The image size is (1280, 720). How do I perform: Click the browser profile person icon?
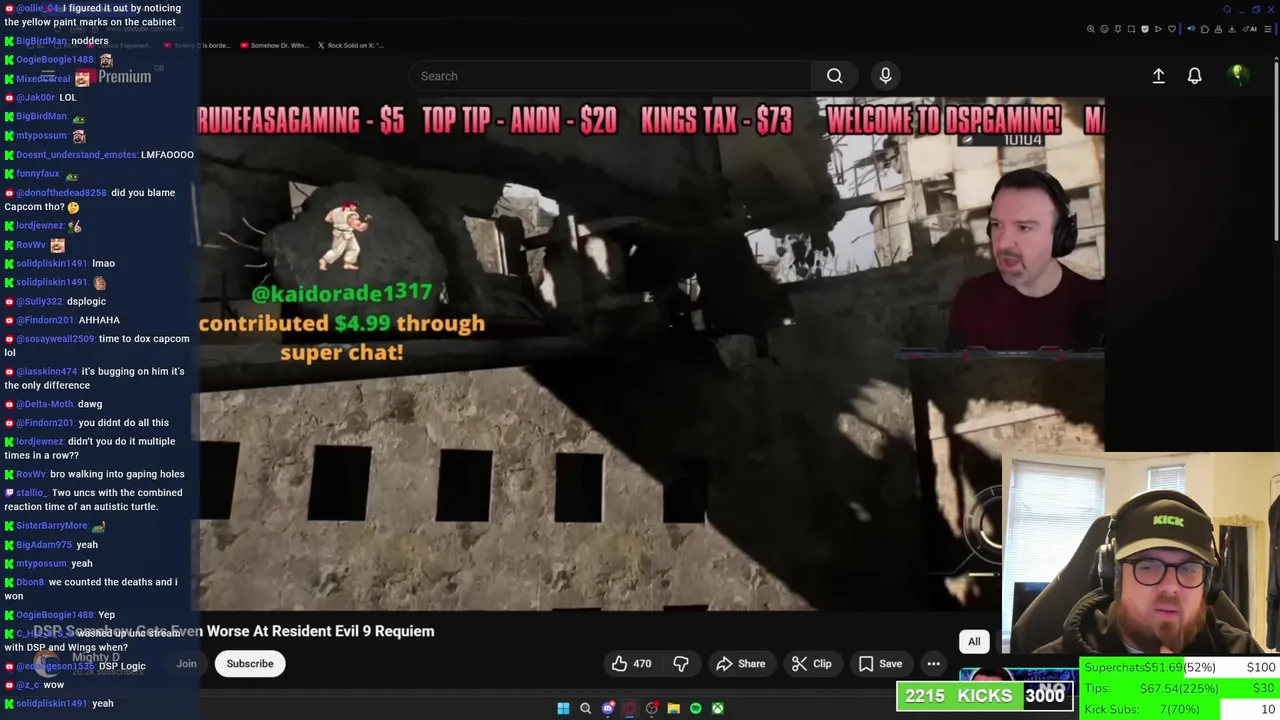tap(1218, 29)
